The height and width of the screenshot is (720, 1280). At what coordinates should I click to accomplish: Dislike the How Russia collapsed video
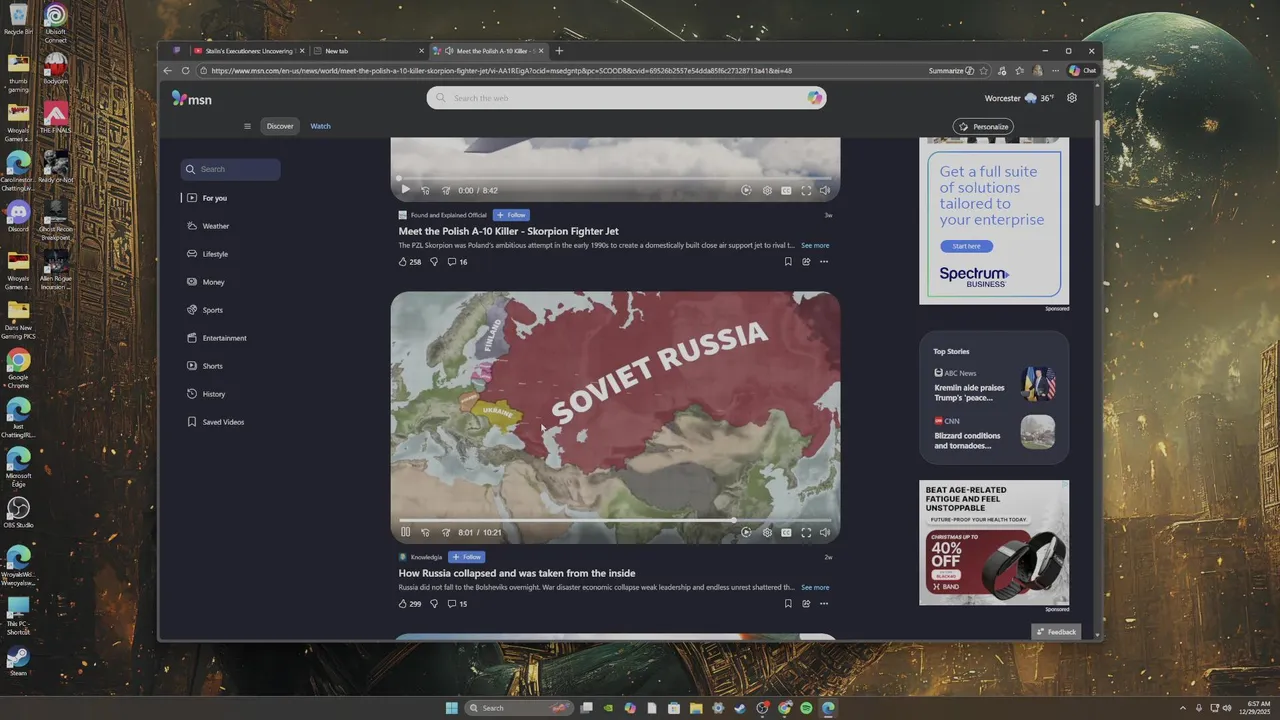coord(434,604)
